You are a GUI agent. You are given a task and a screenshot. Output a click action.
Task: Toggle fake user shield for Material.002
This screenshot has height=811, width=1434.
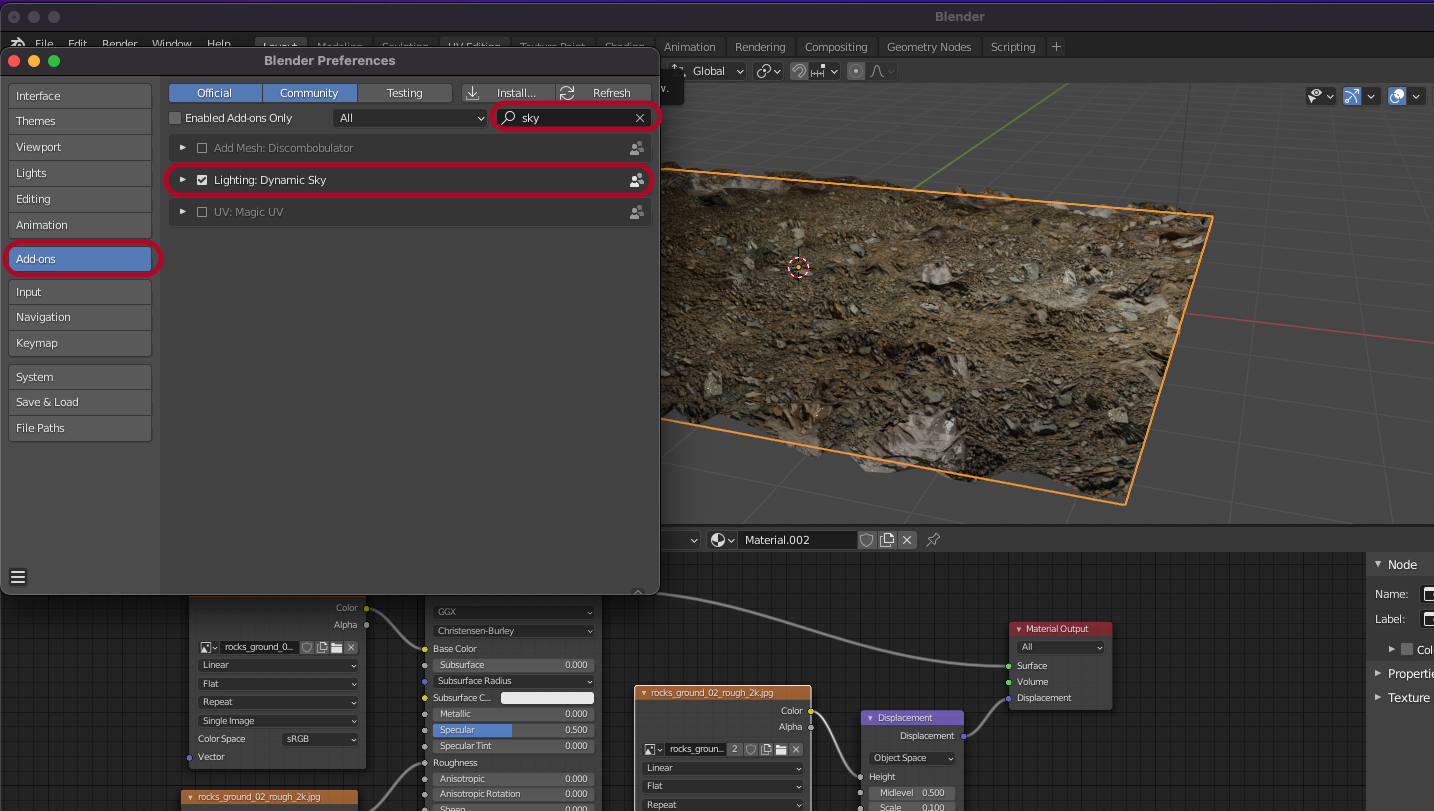pos(867,540)
